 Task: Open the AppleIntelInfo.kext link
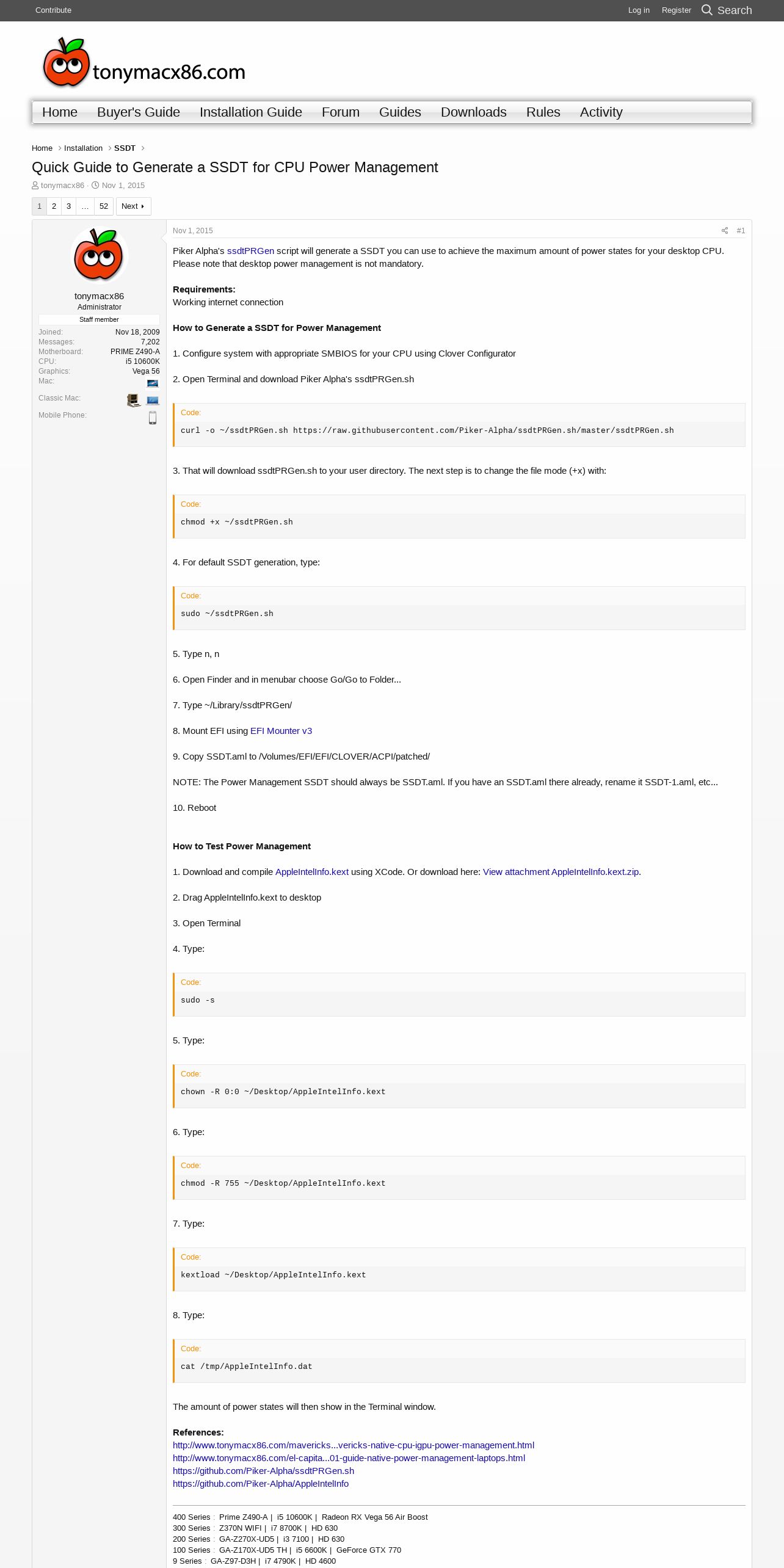312,872
